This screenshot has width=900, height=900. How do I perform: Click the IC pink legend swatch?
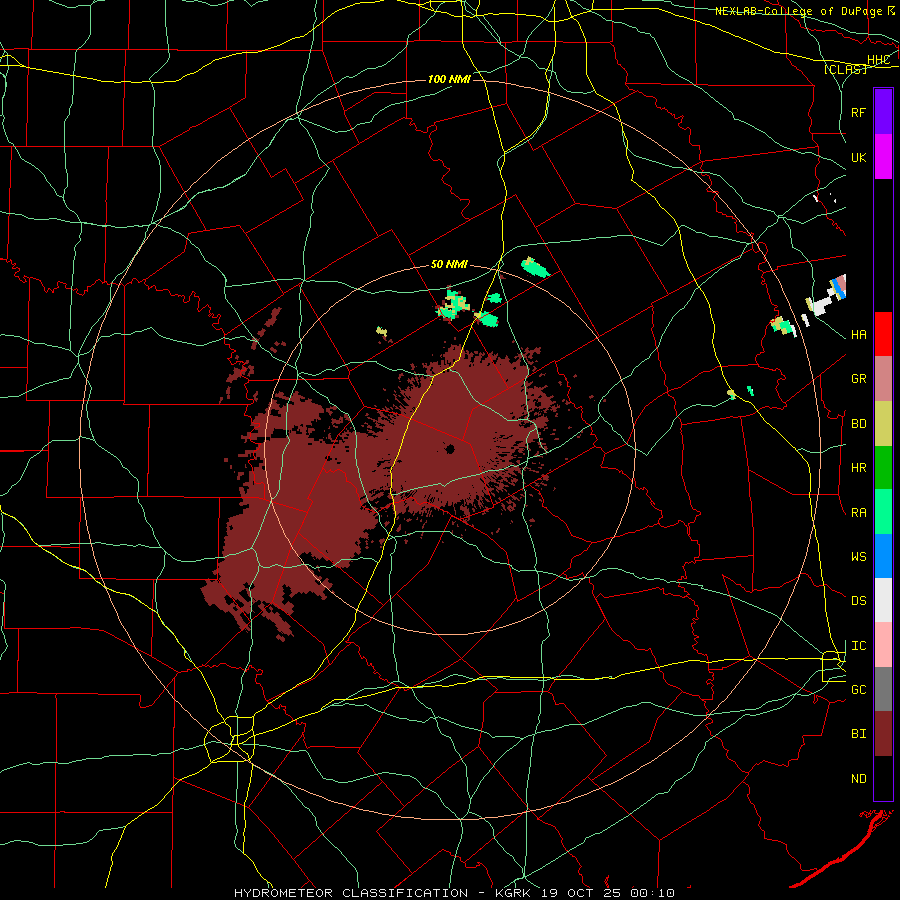[883, 645]
